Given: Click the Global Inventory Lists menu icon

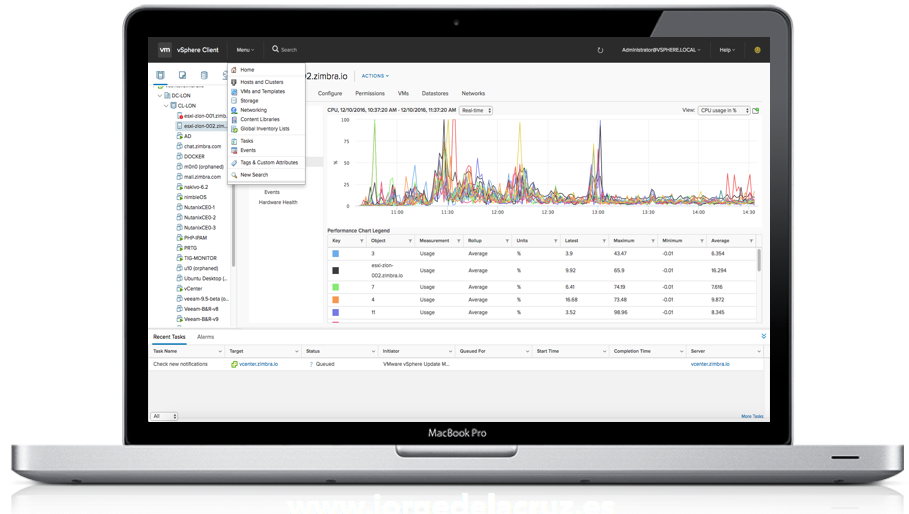Looking at the screenshot, I should coord(234,129).
